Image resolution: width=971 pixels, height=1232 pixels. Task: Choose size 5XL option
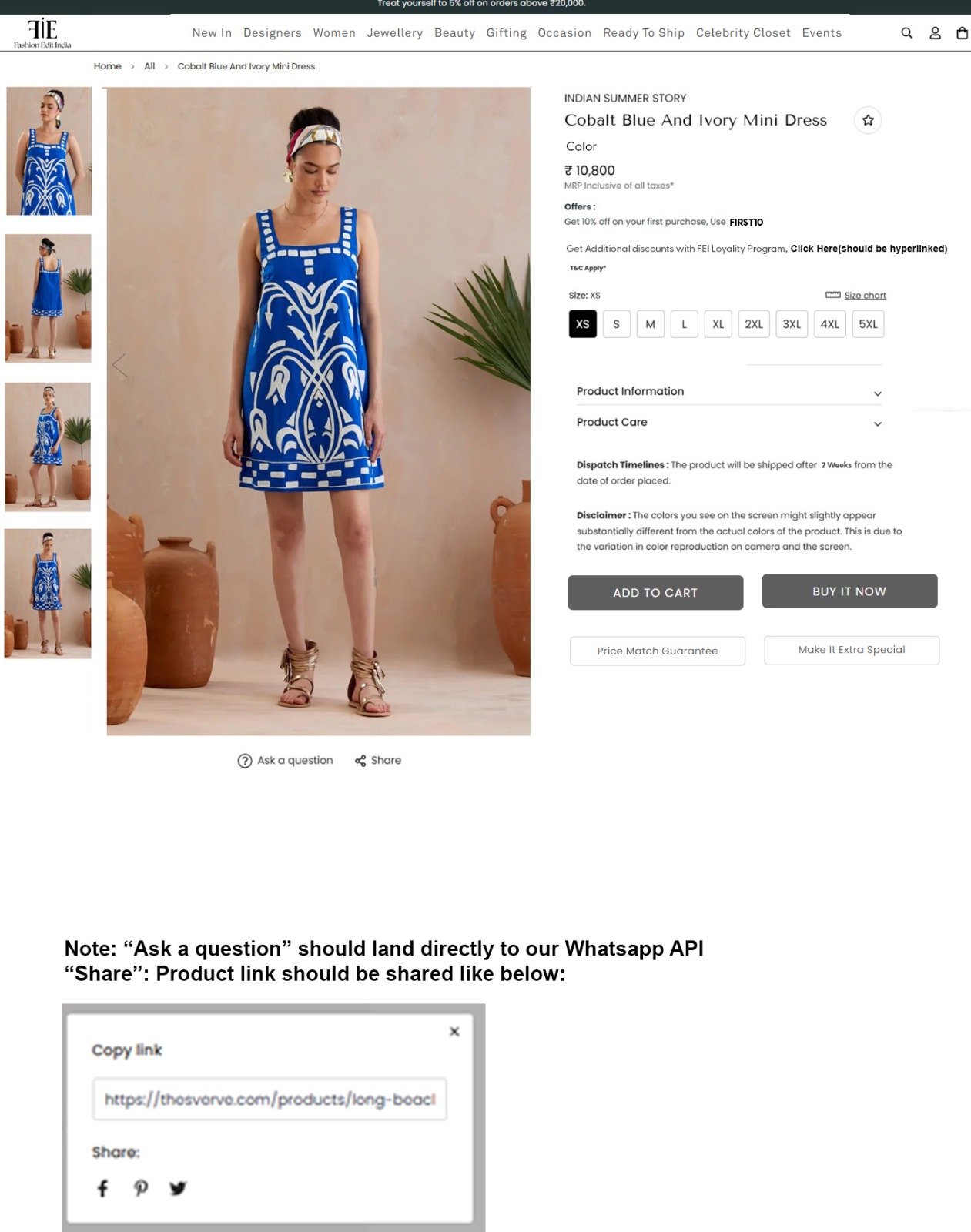click(x=868, y=324)
